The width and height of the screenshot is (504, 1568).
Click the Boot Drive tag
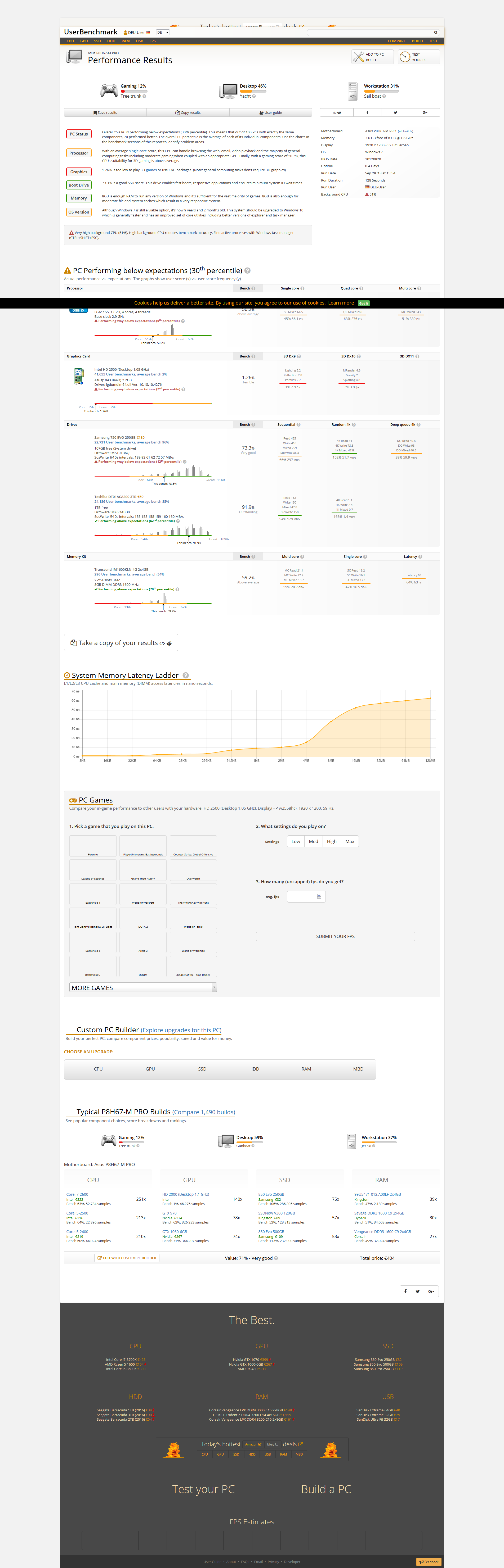pos(79,185)
